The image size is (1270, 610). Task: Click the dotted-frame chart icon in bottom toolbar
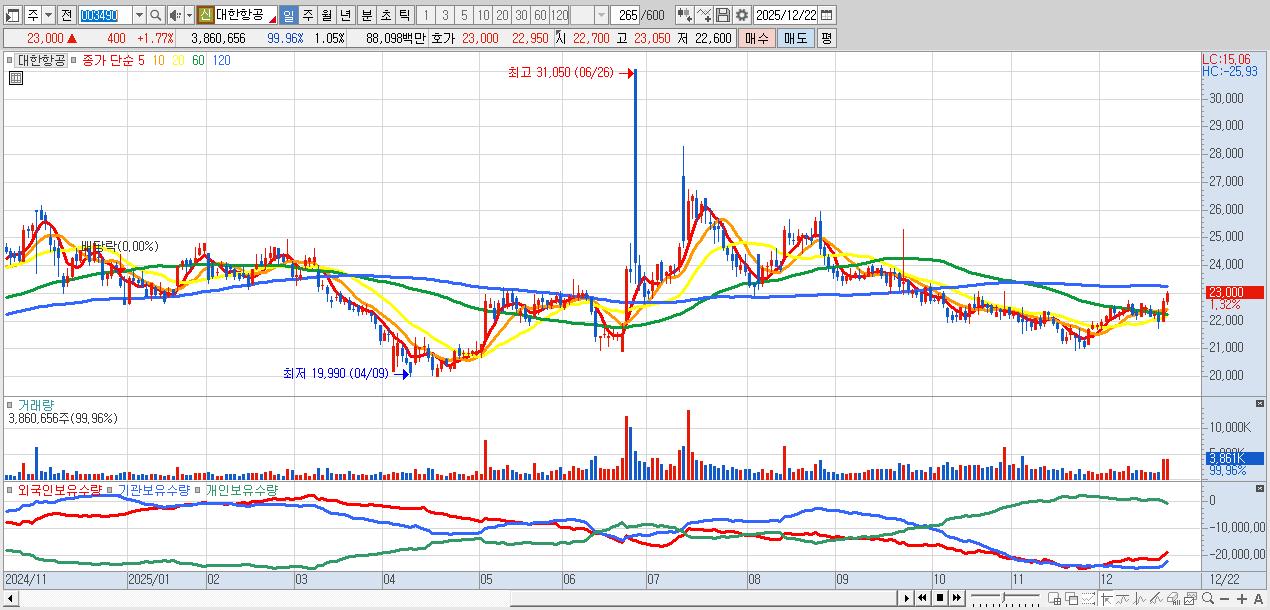click(1088, 599)
